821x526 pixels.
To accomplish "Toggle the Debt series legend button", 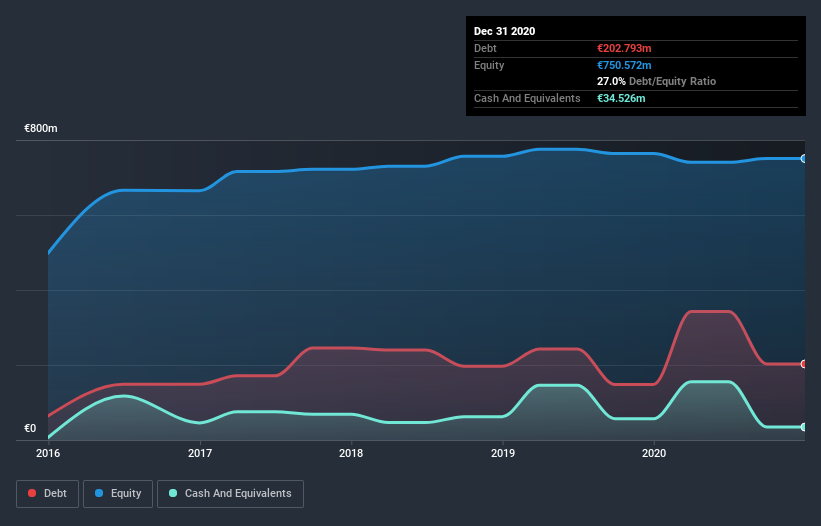I will (48, 494).
